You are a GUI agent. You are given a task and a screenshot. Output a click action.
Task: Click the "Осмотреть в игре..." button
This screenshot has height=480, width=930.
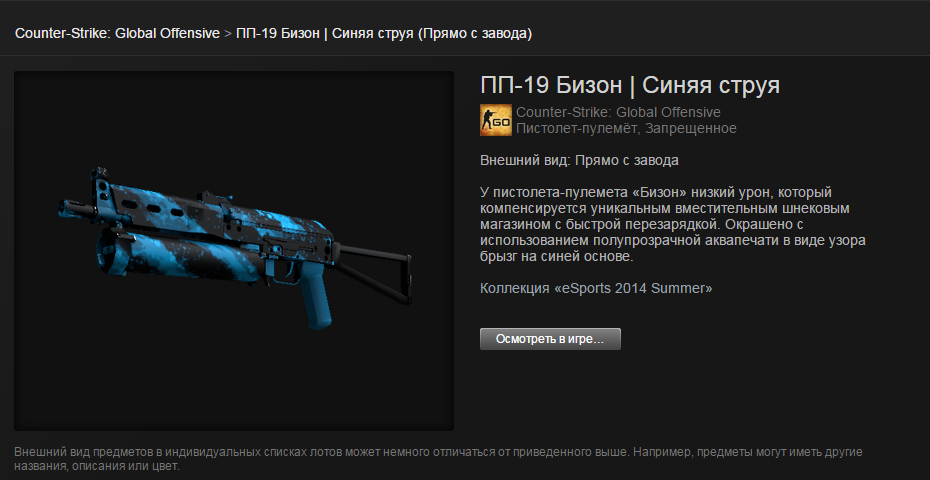coord(550,339)
